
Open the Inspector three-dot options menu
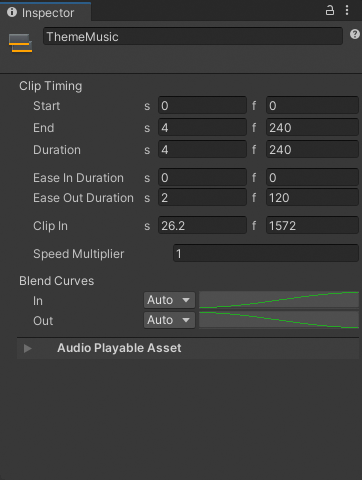[x=347, y=10]
